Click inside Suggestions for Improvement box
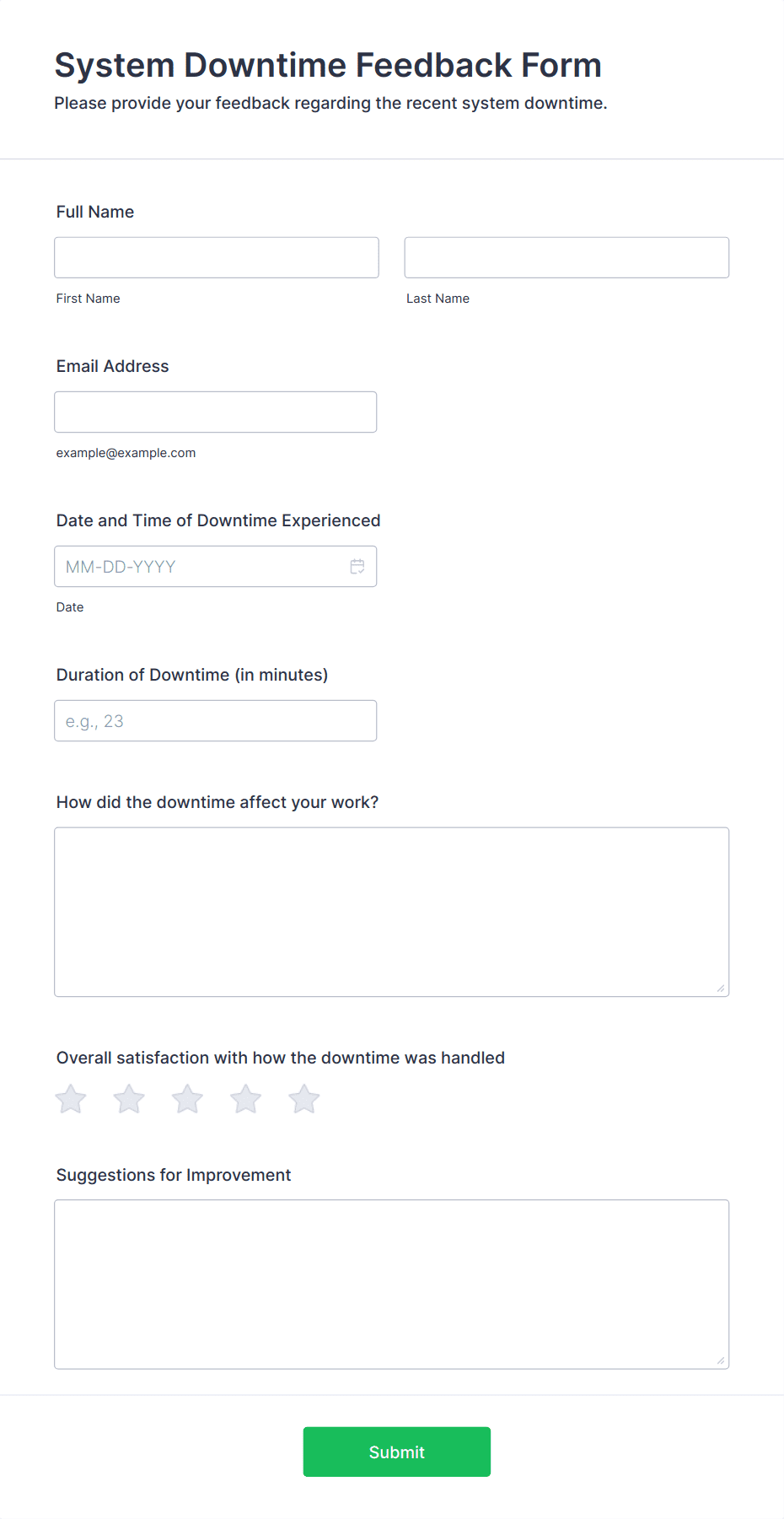 [392, 1285]
